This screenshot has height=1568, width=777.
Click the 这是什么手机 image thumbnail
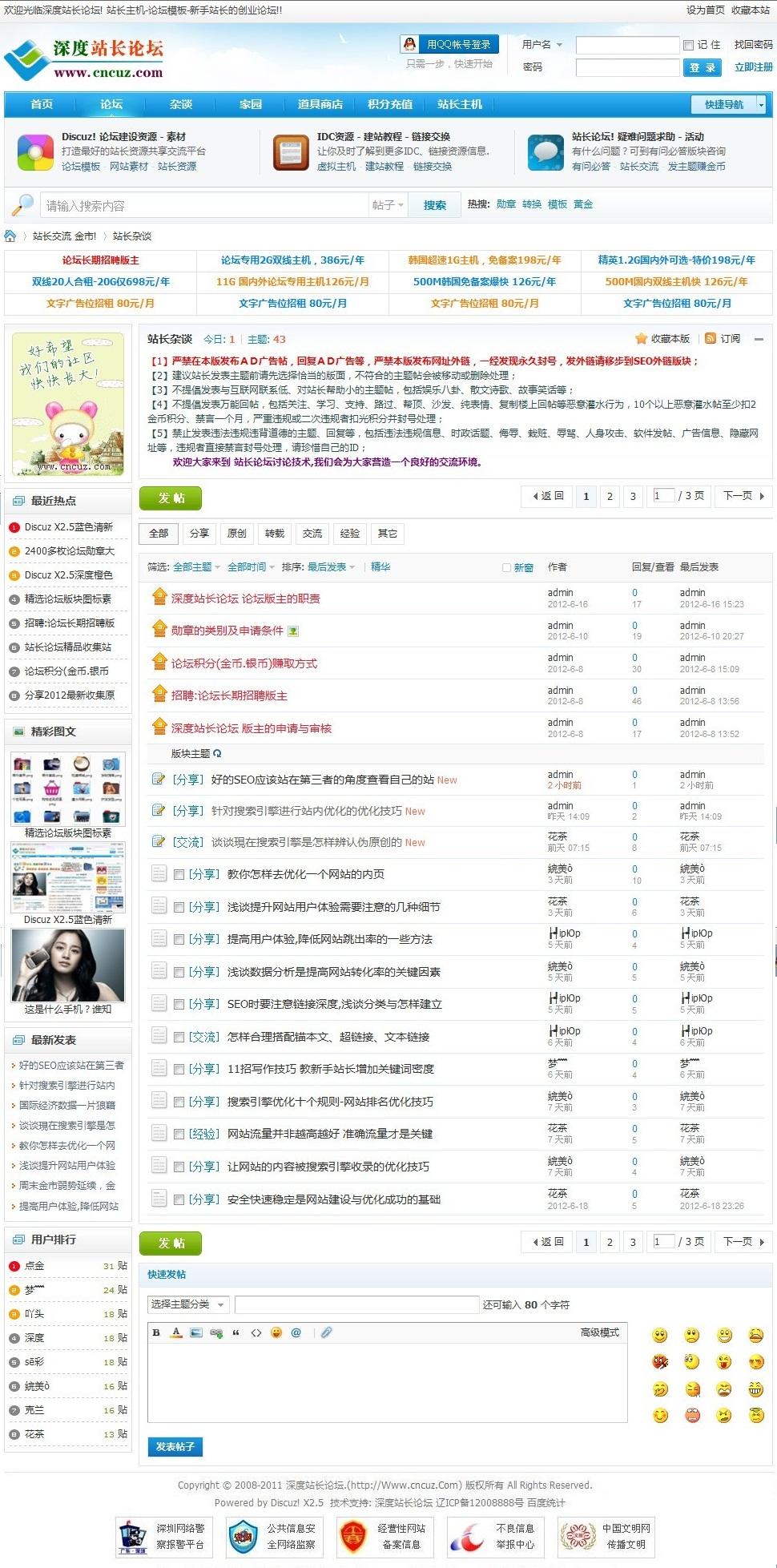68,965
